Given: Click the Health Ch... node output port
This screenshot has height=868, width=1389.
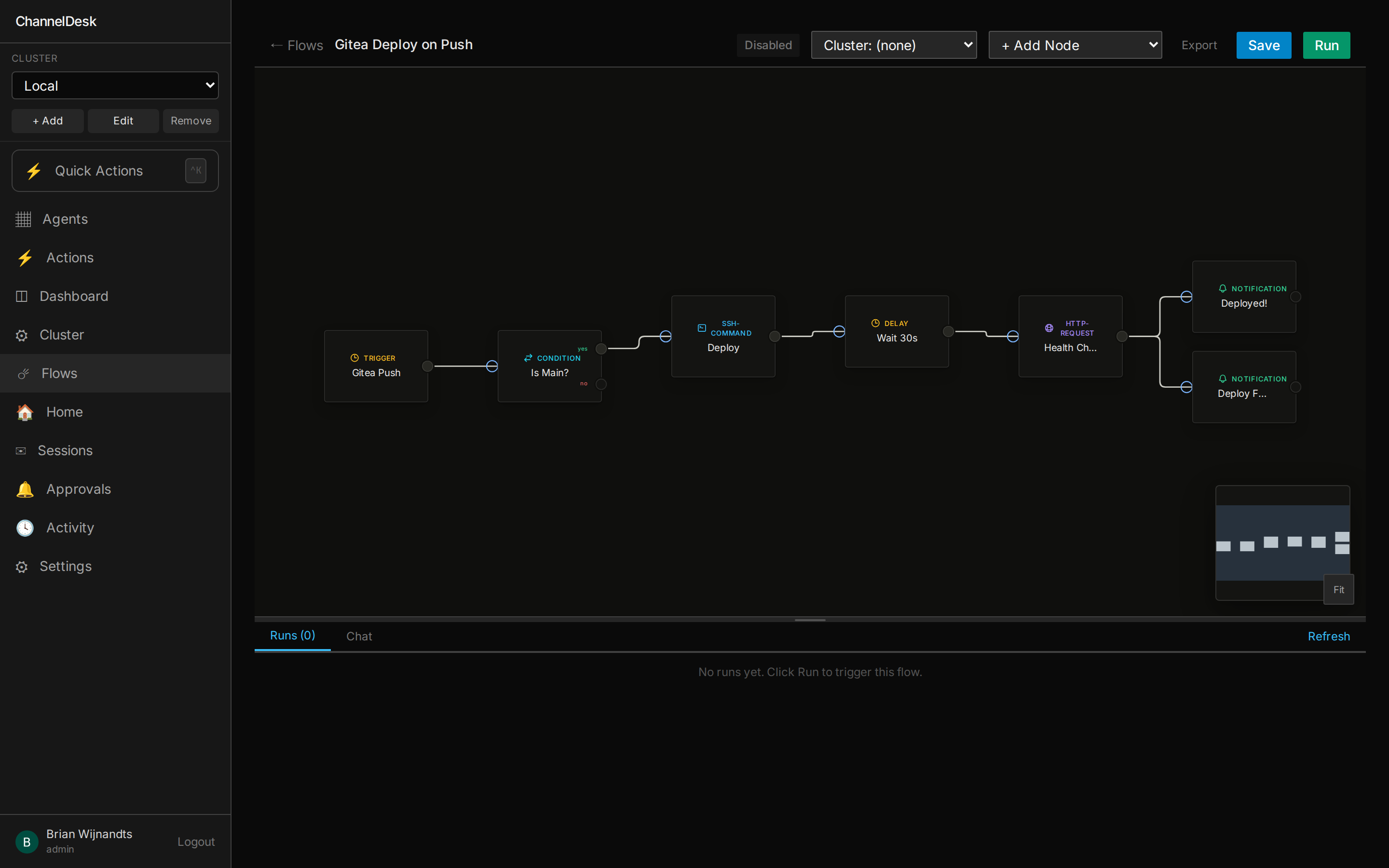Looking at the screenshot, I should (x=1122, y=337).
